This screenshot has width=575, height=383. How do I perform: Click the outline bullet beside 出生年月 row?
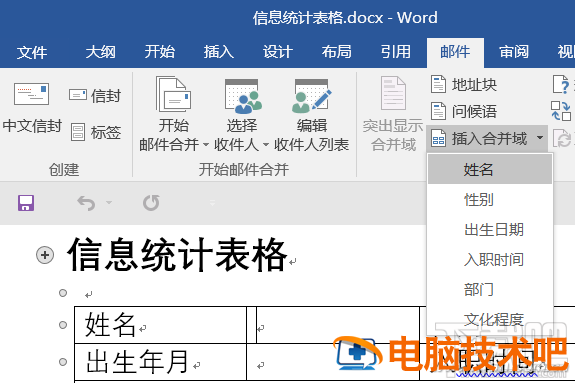point(63,362)
